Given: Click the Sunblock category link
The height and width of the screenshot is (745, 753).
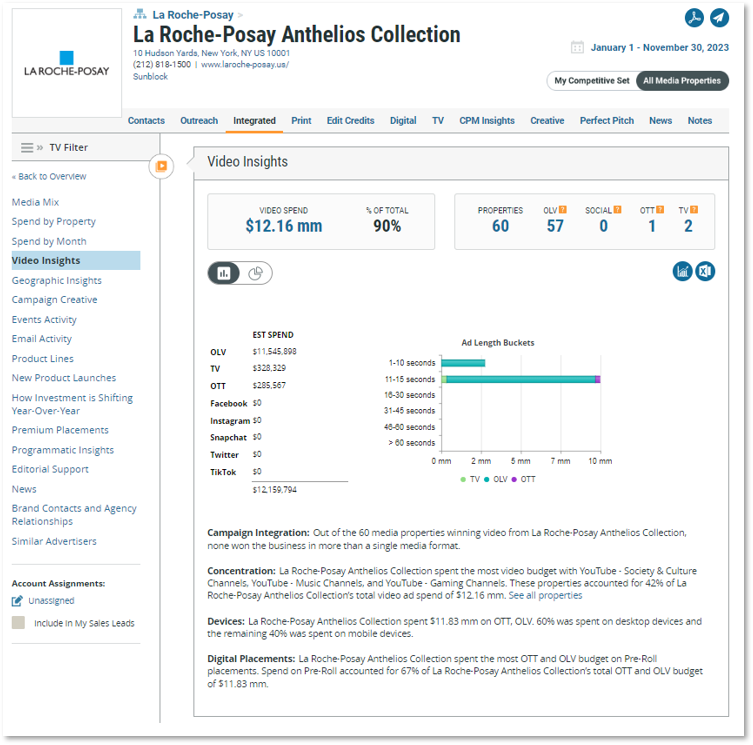Looking at the screenshot, I should [x=150, y=76].
